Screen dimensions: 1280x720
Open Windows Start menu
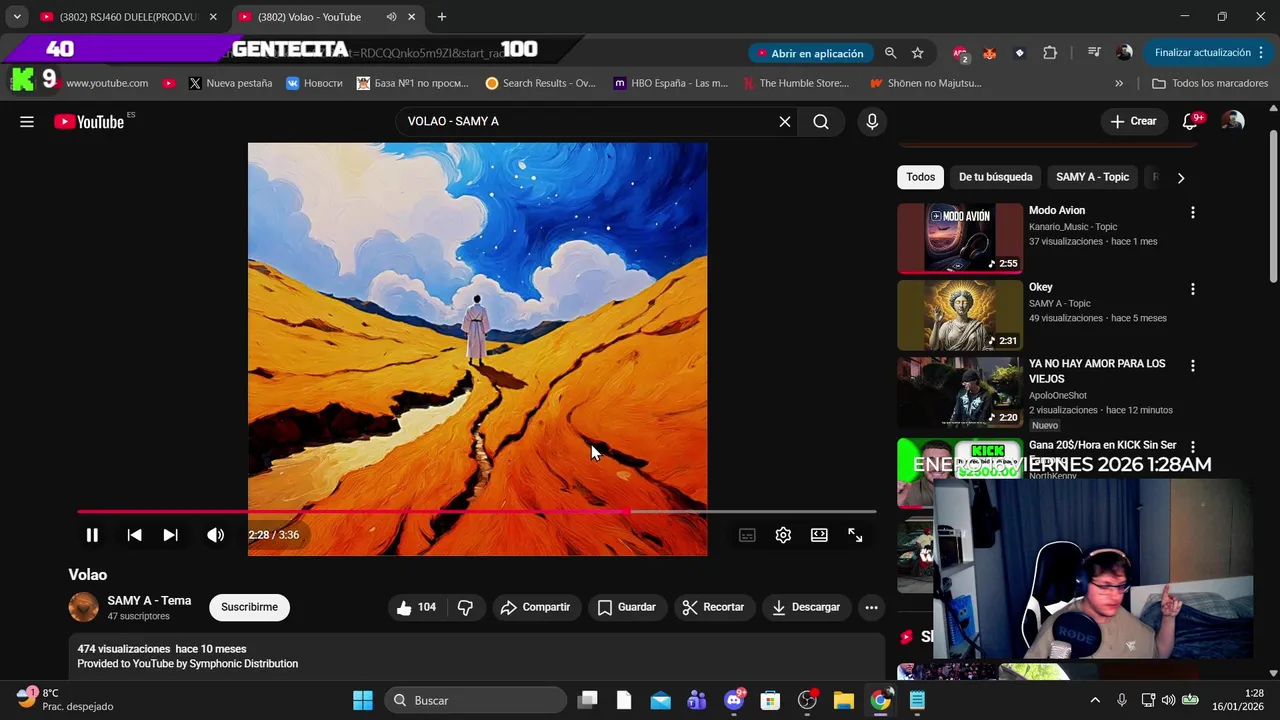click(363, 700)
